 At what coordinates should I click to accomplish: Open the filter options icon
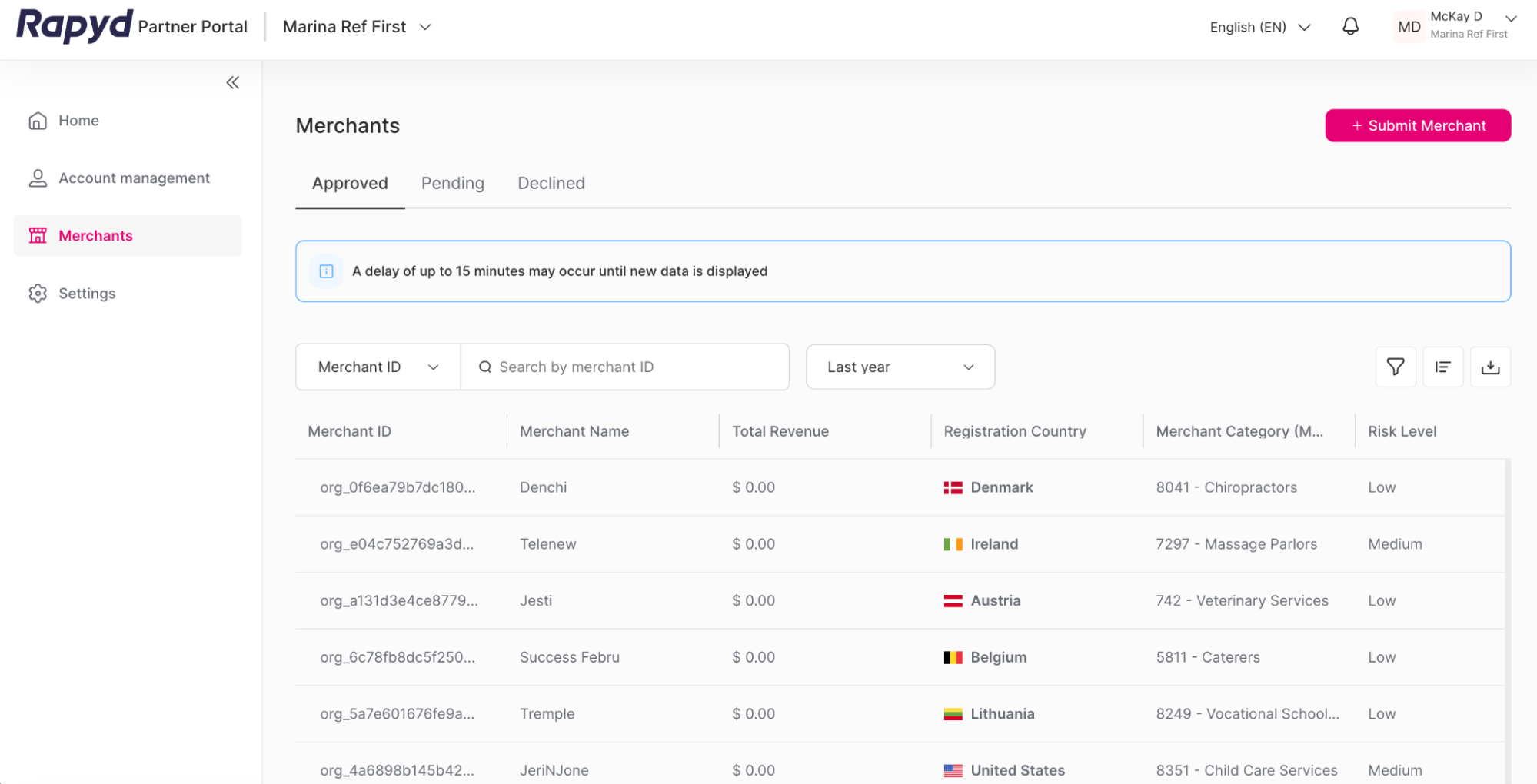pos(1395,367)
